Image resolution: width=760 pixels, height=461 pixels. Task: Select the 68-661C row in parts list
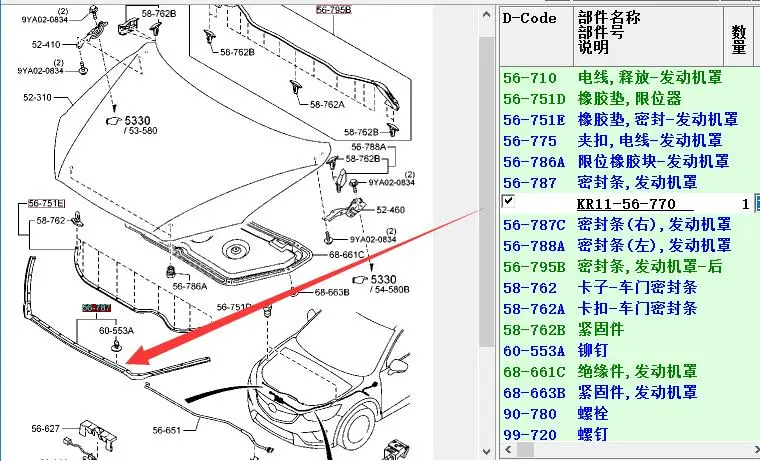tap(629, 372)
